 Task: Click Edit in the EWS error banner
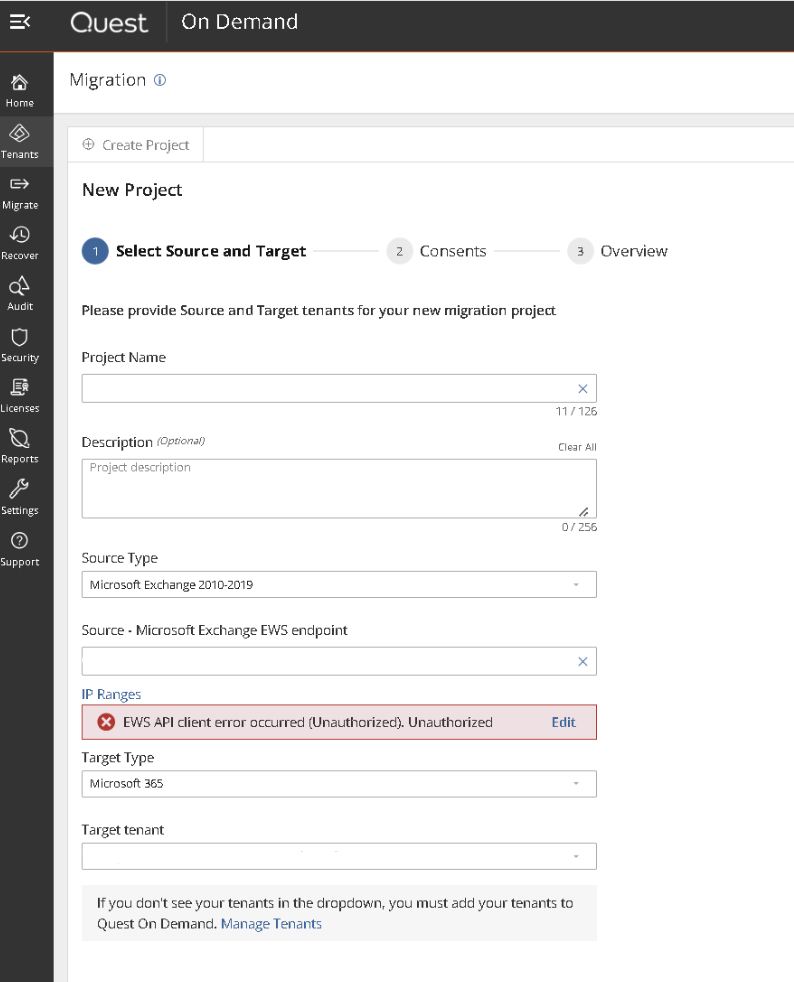point(563,722)
